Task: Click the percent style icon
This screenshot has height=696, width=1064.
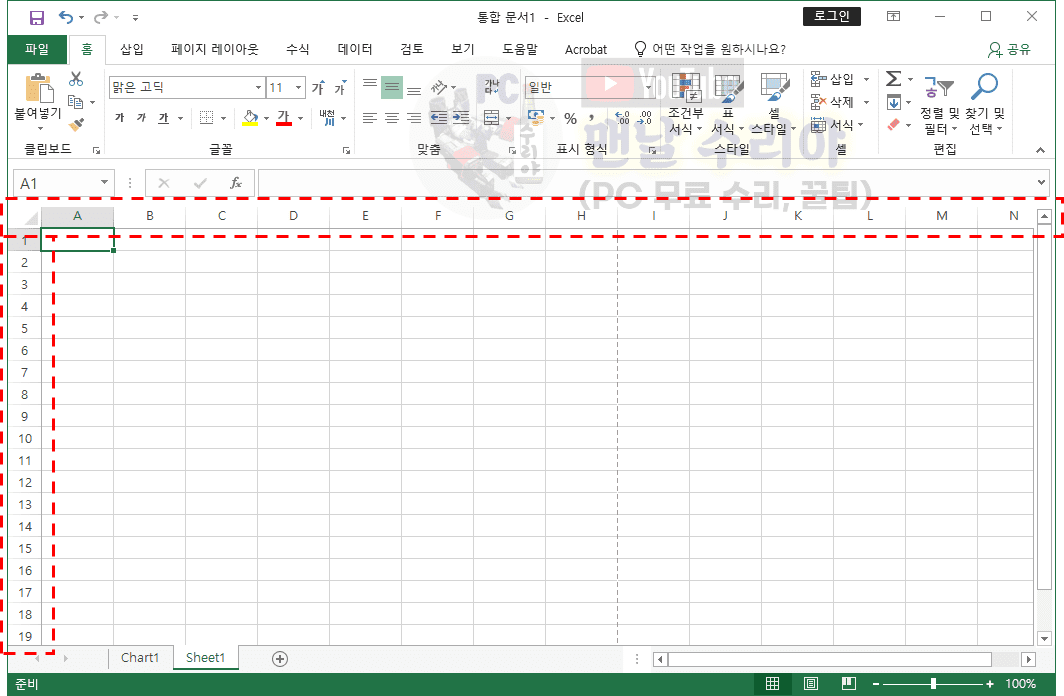Action: pyautogui.click(x=570, y=118)
